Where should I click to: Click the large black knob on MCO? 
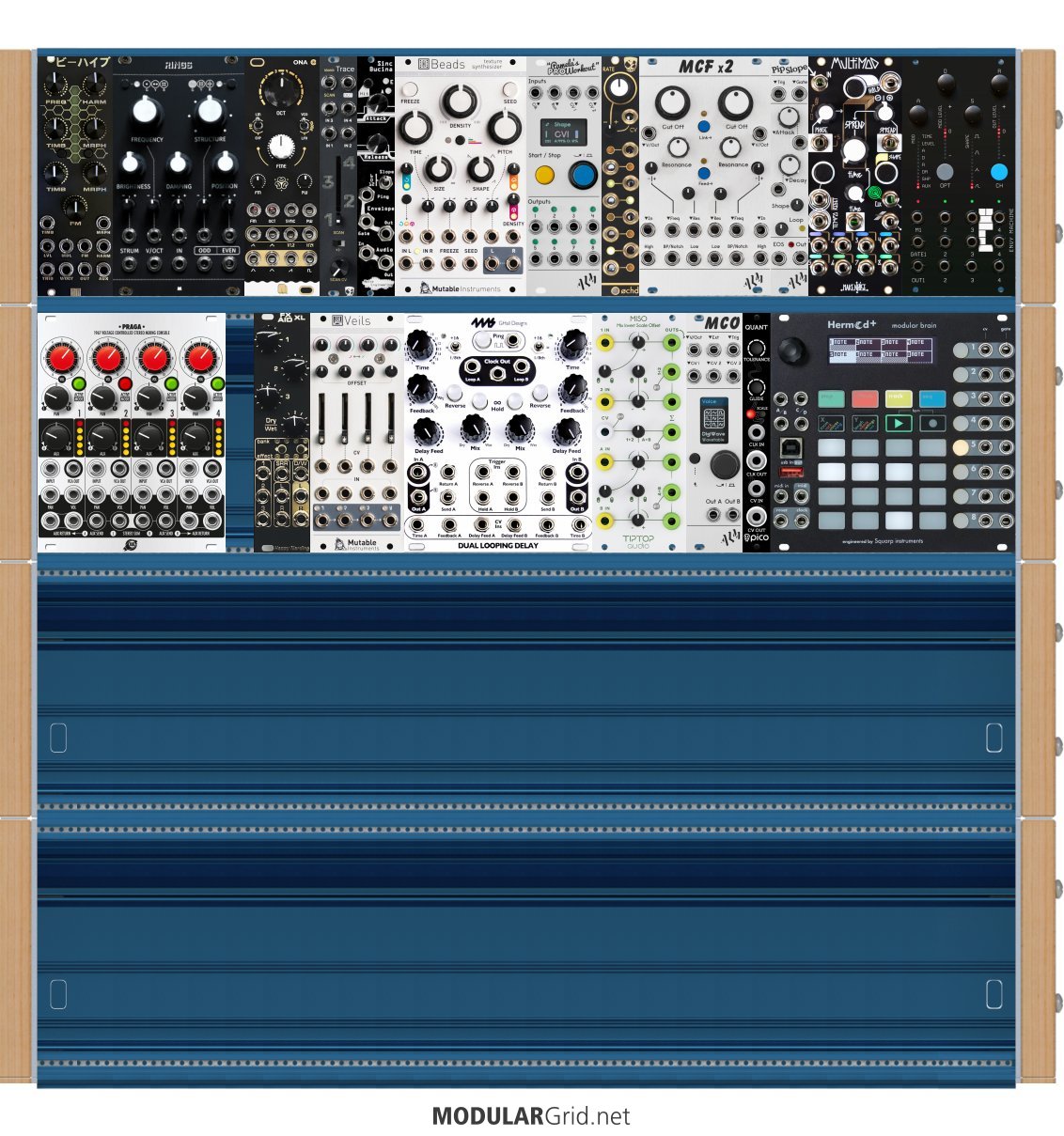(x=724, y=464)
